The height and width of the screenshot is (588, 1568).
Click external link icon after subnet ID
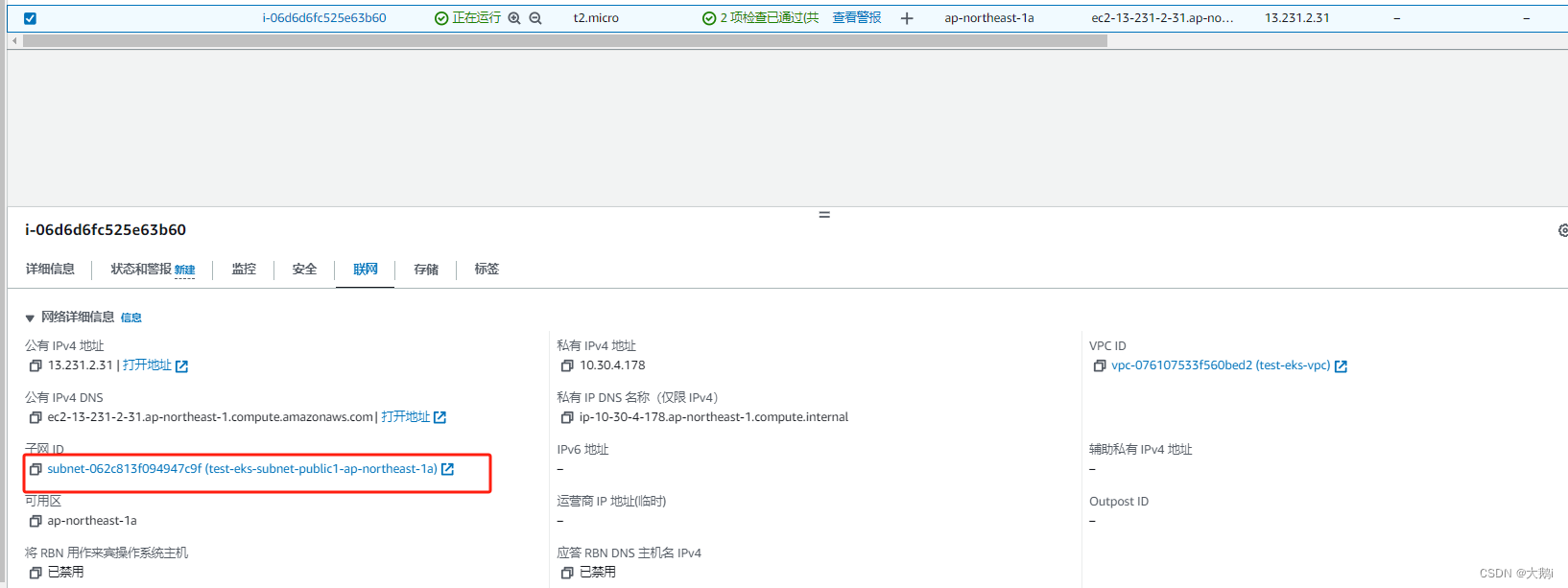tap(447, 469)
